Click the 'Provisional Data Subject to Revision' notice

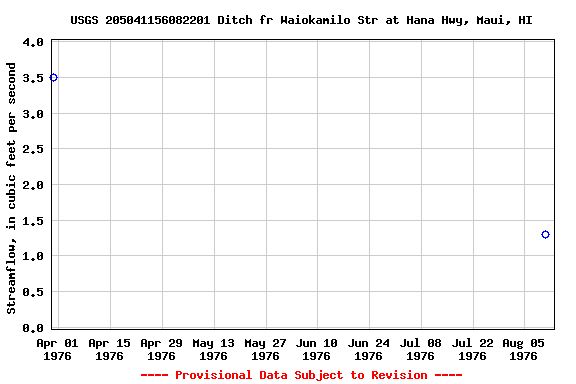[301, 375]
